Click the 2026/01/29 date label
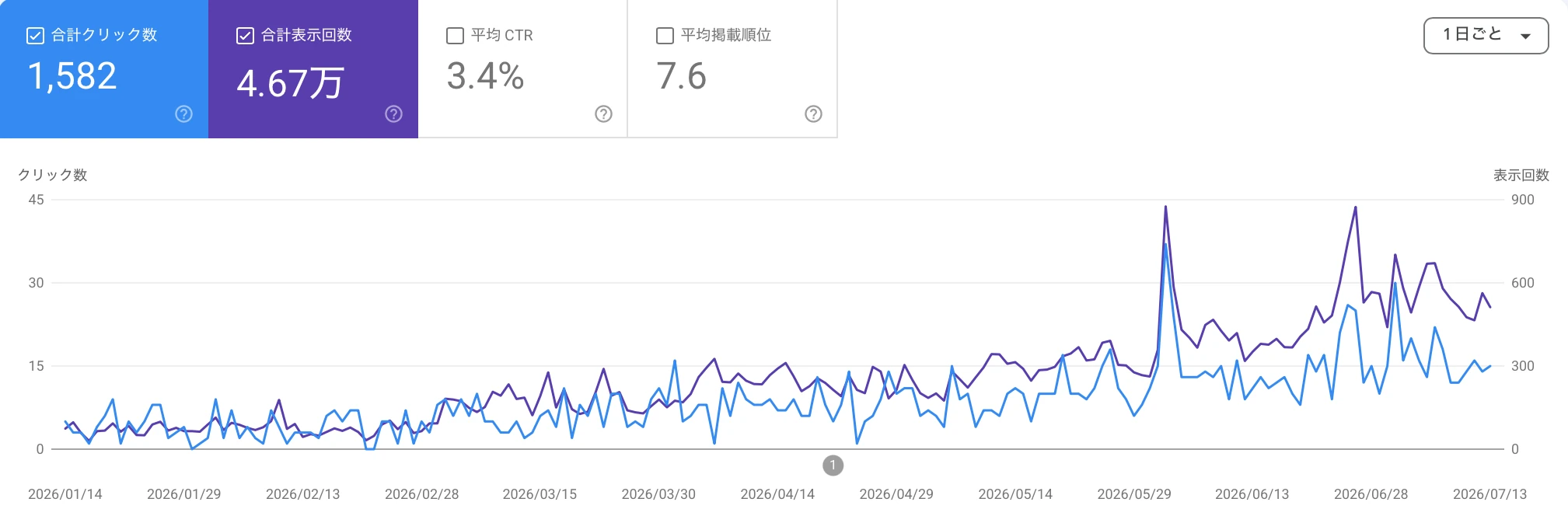This screenshot has width=1568, height=516. pos(184,494)
